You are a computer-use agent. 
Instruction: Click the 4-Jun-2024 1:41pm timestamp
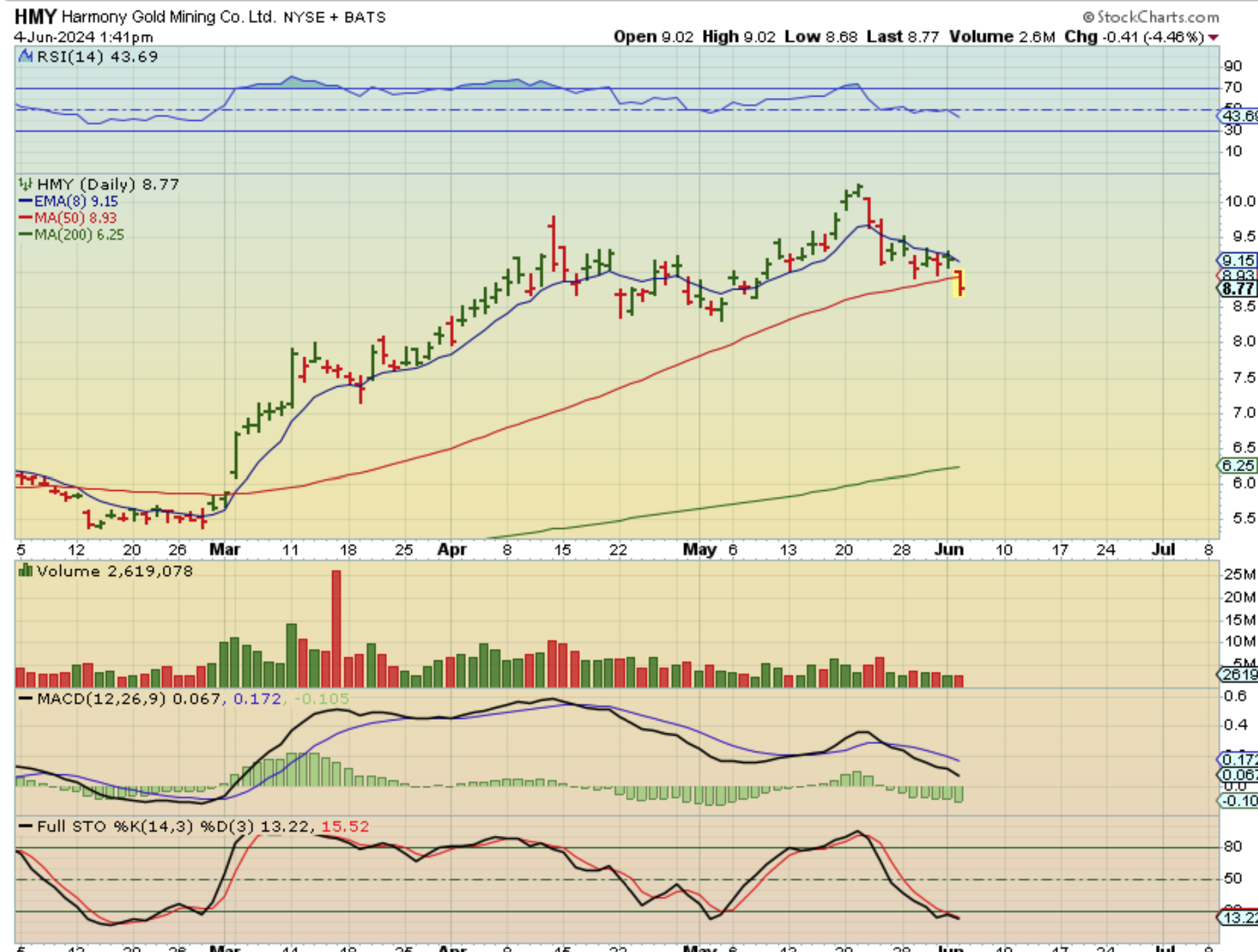pyautogui.click(x=84, y=37)
